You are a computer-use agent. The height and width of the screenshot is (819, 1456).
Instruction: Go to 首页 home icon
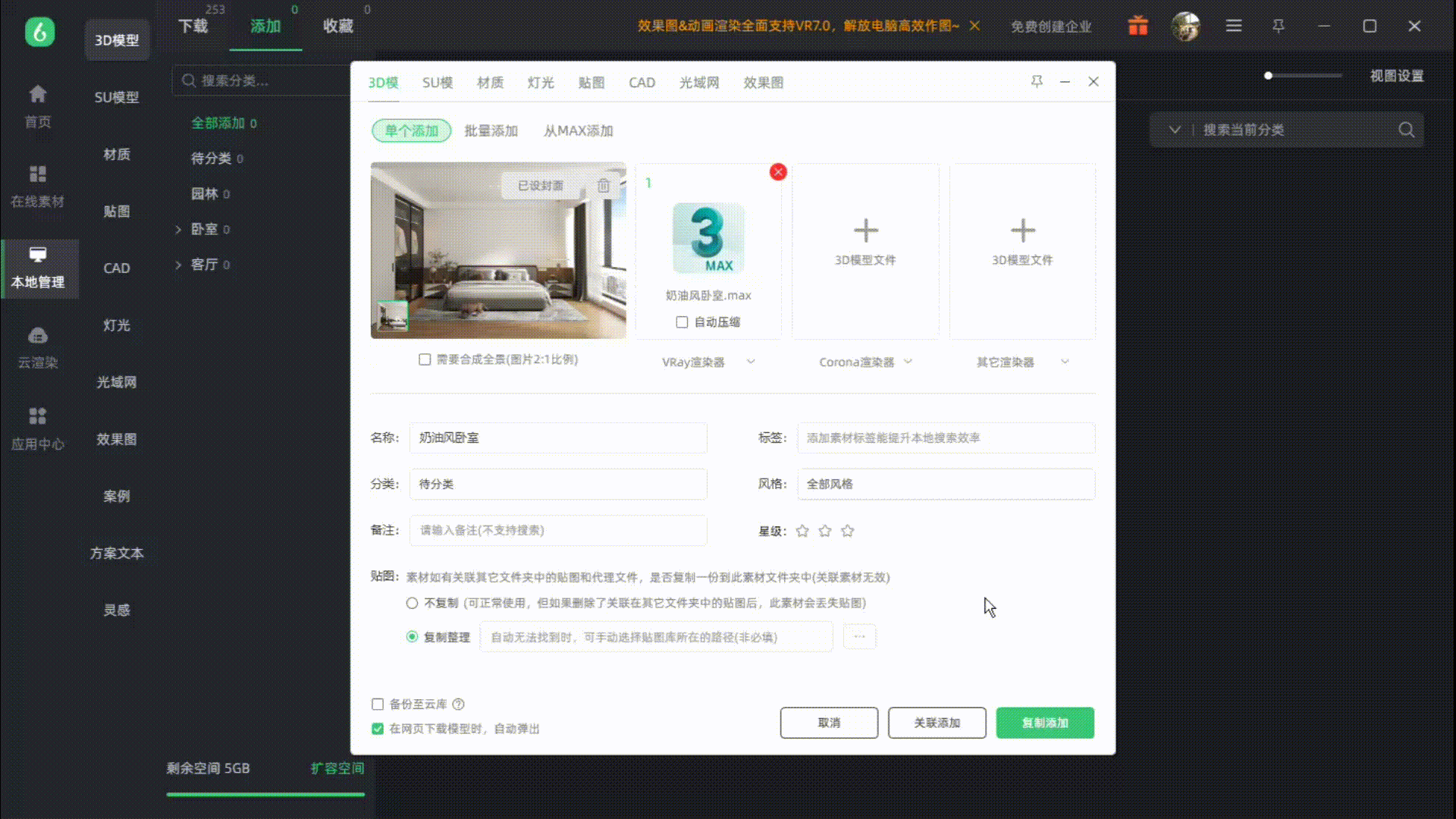coord(38,94)
